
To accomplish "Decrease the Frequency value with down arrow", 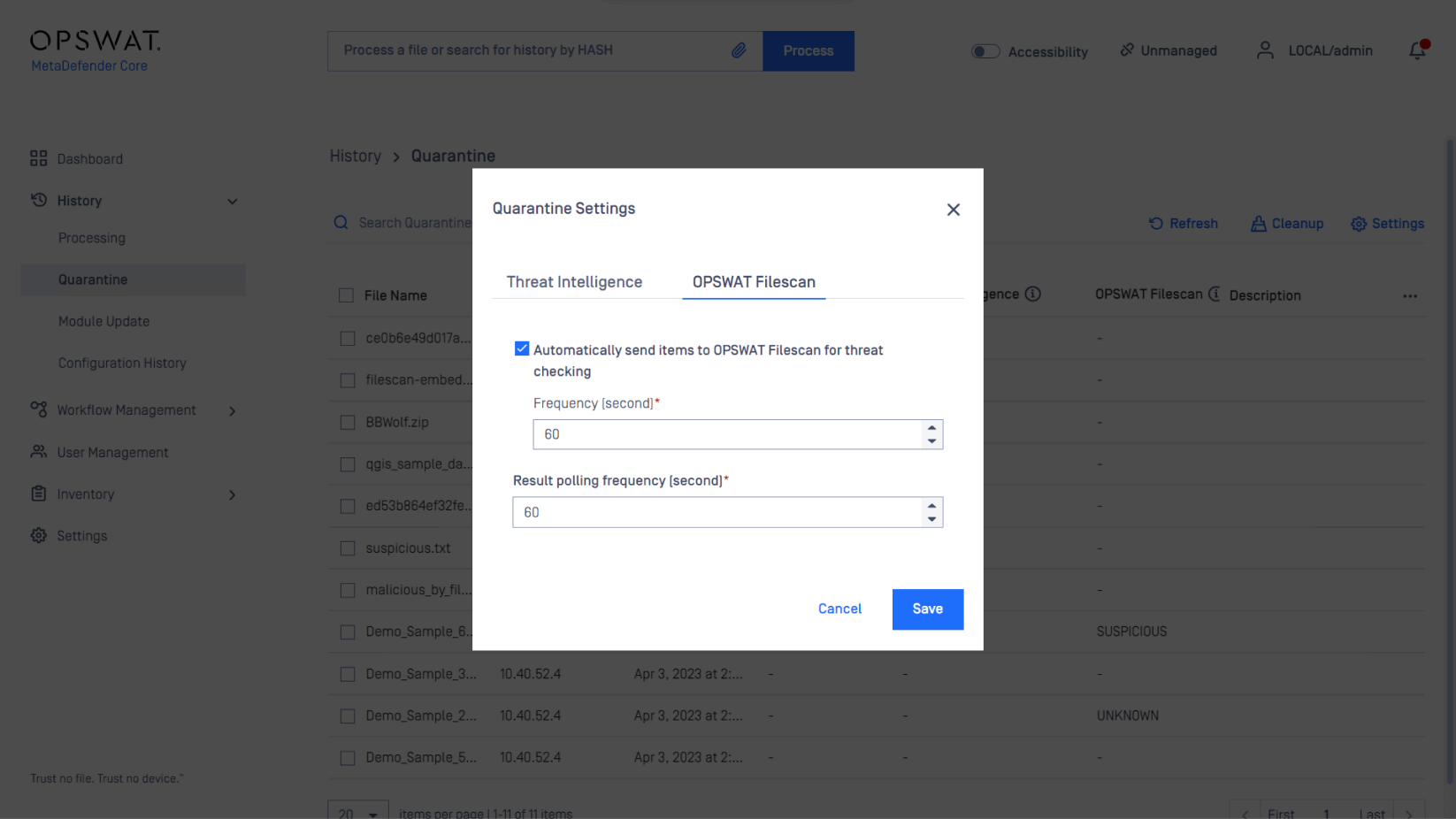I will click(x=931, y=440).
